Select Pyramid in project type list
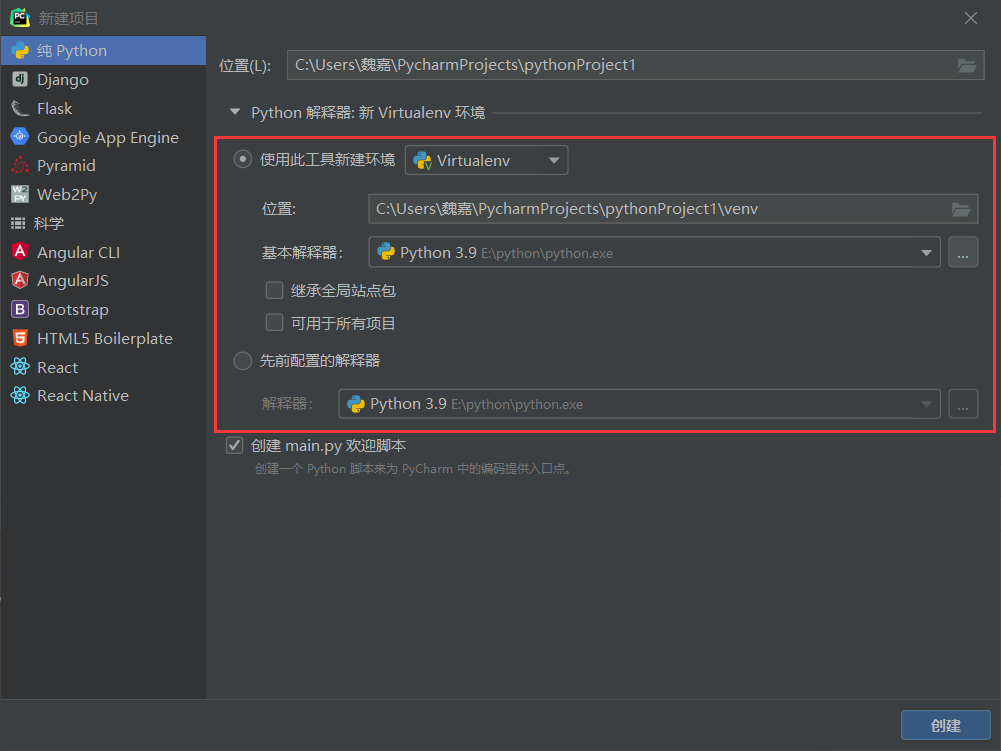Screen dimensions: 1001x751 click(x=103, y=165)
